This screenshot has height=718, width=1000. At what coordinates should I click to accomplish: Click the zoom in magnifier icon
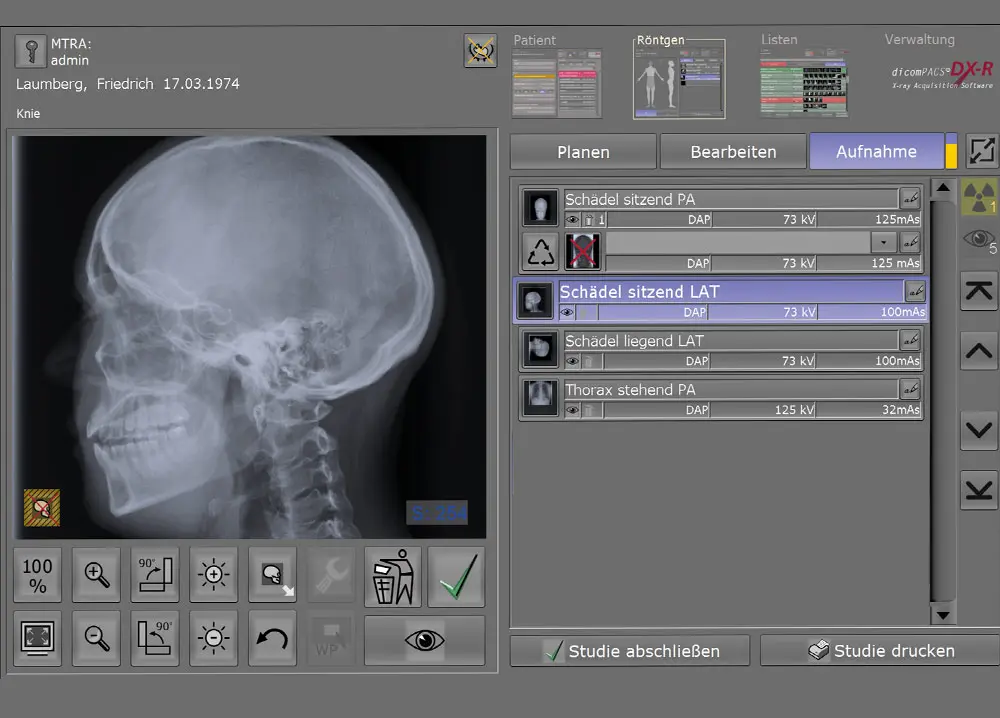(x=96, y=575)
